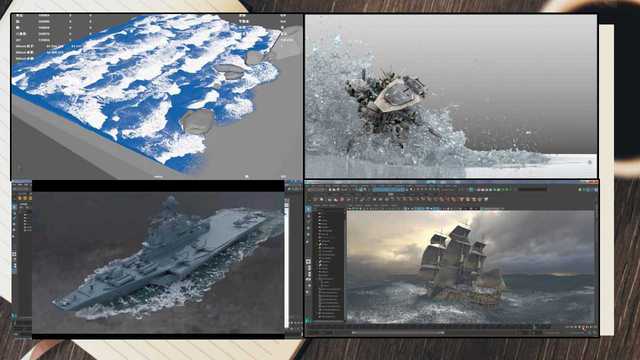Click the blue highlighted field in top toolbar of ship window
Image resolution: width=640 pixels, height=360 pixels.
coord(388,190)
